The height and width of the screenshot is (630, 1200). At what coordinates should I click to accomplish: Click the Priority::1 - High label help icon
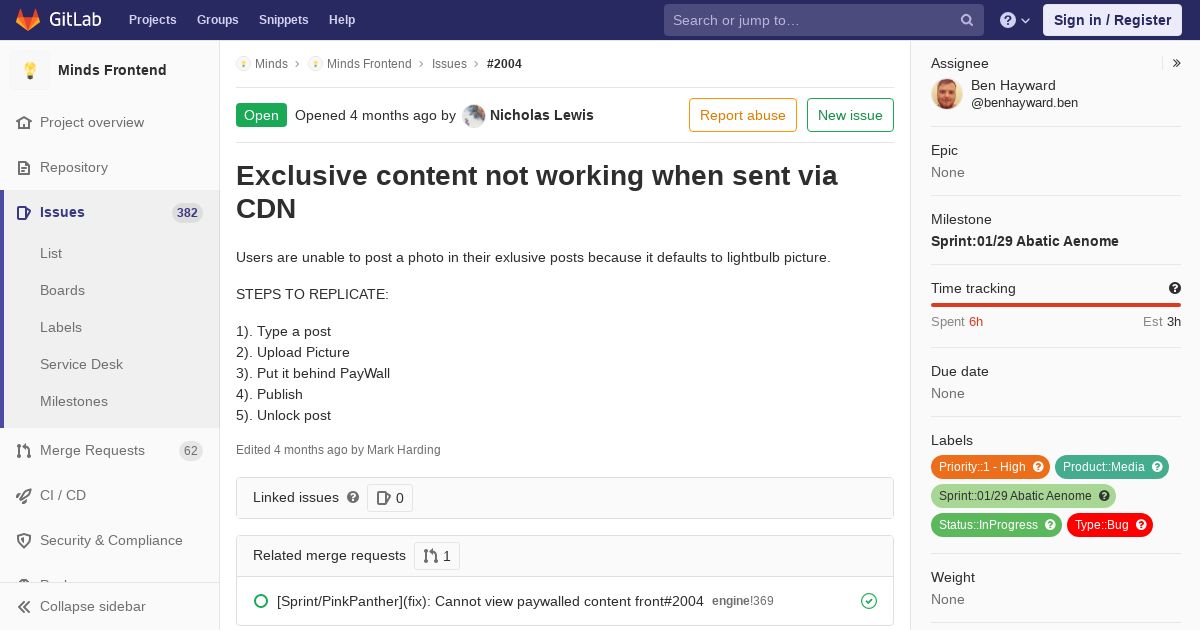[x=1038, y=467]
